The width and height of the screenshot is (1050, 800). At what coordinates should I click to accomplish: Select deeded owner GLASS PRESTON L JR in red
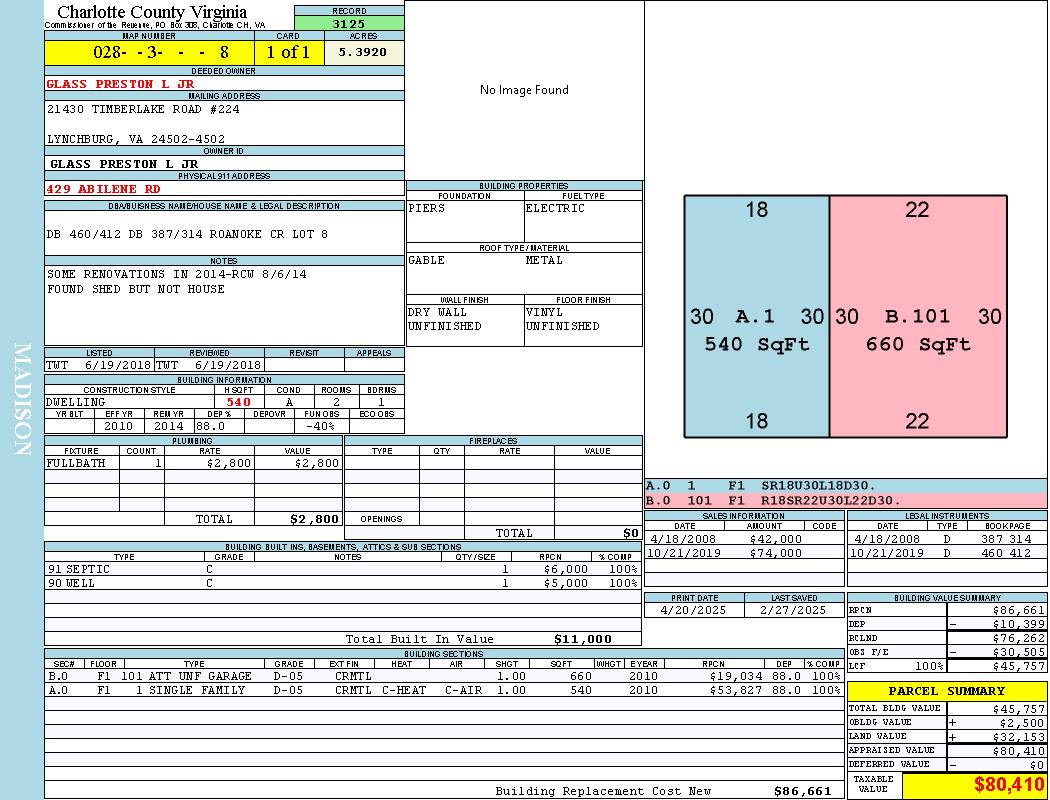tap(121, 84)
